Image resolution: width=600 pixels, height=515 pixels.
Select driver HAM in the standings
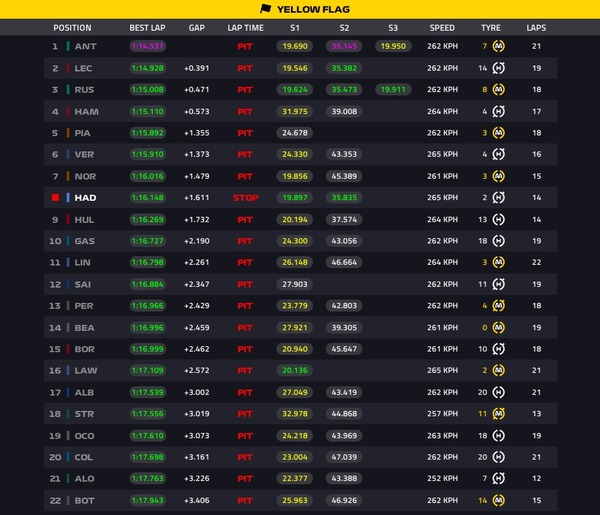tap(86, 111)
